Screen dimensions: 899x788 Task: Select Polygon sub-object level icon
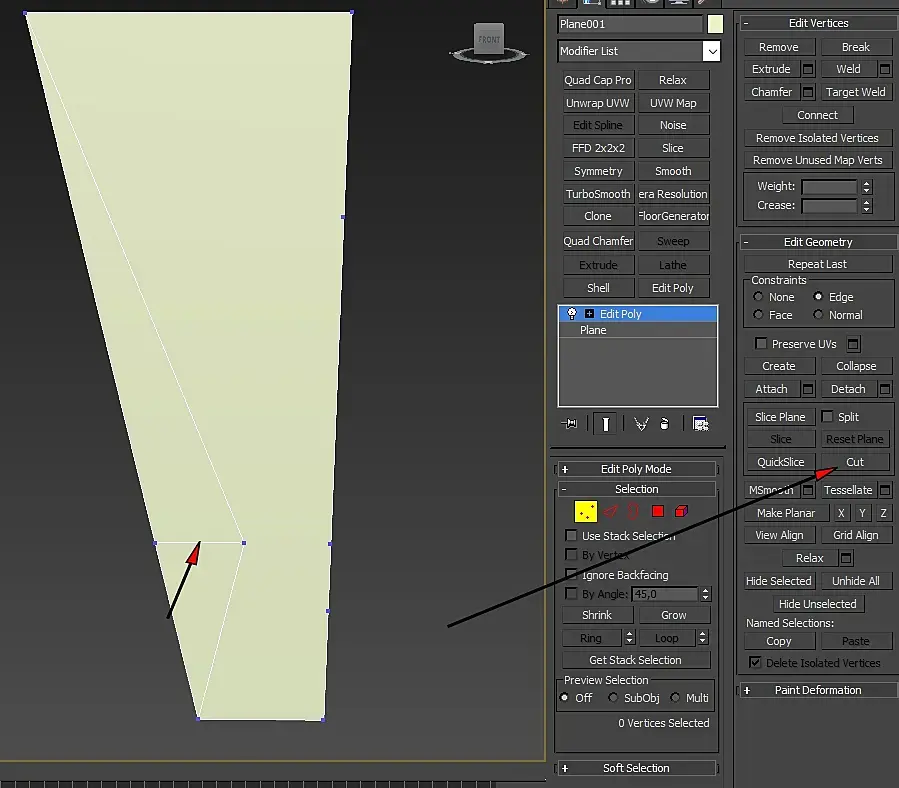tap(657, 512)
